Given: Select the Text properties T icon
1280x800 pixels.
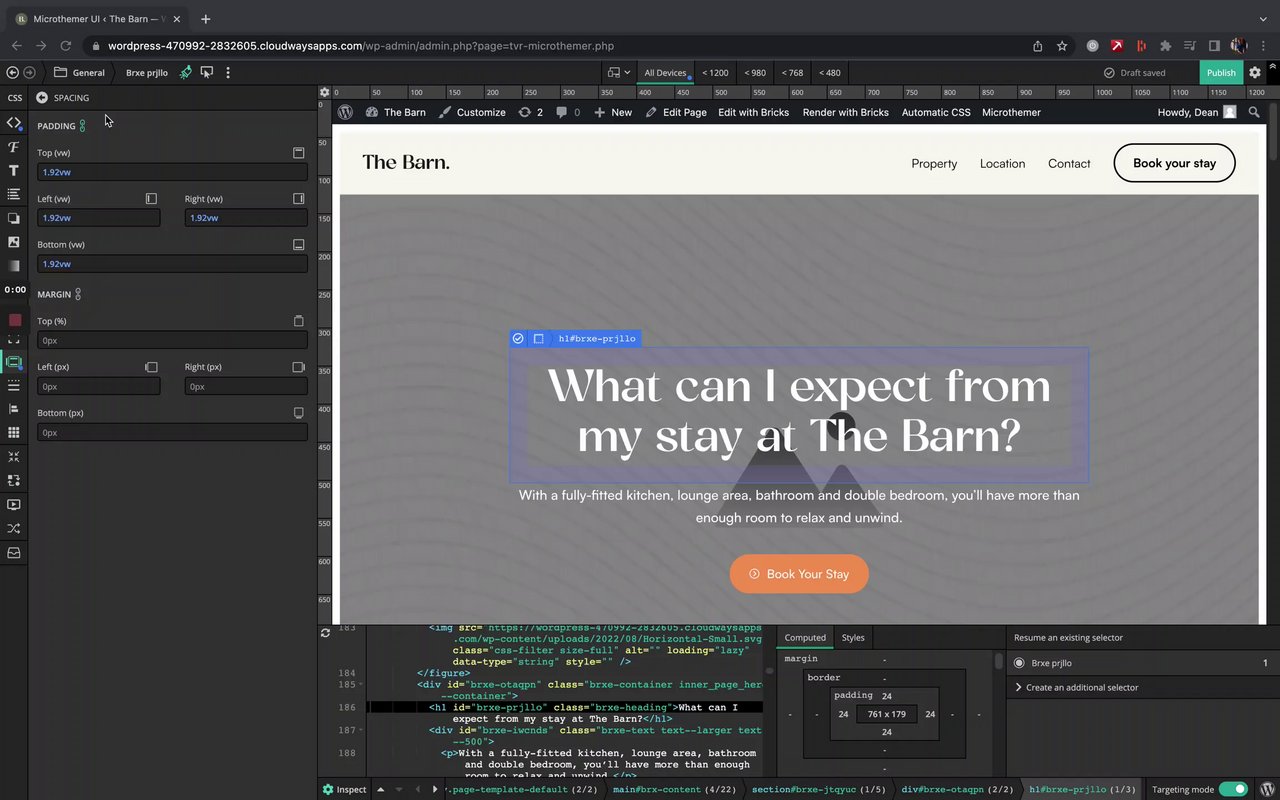Looking at the screenshot, I should pos(14,170).
